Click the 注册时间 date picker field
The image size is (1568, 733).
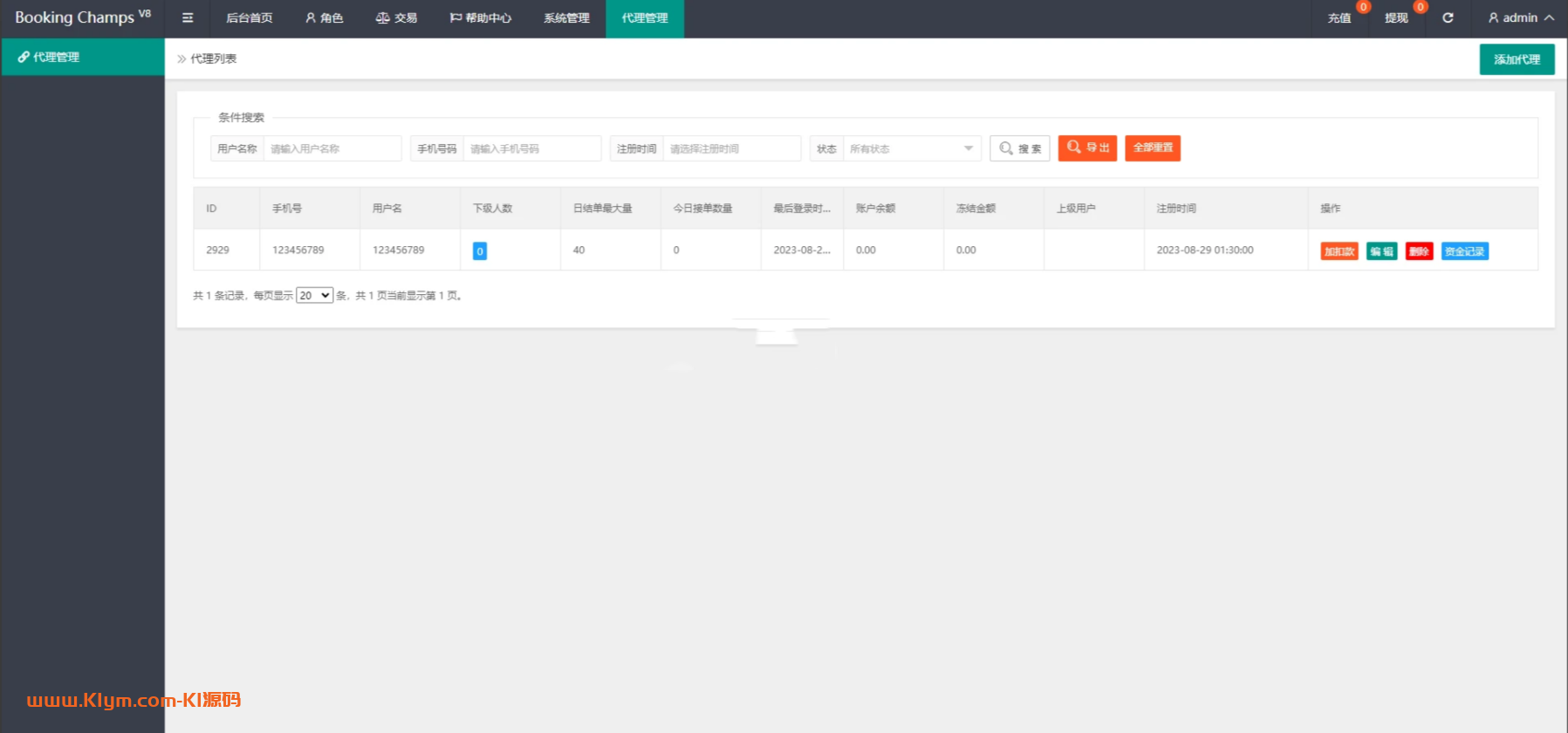731,149
